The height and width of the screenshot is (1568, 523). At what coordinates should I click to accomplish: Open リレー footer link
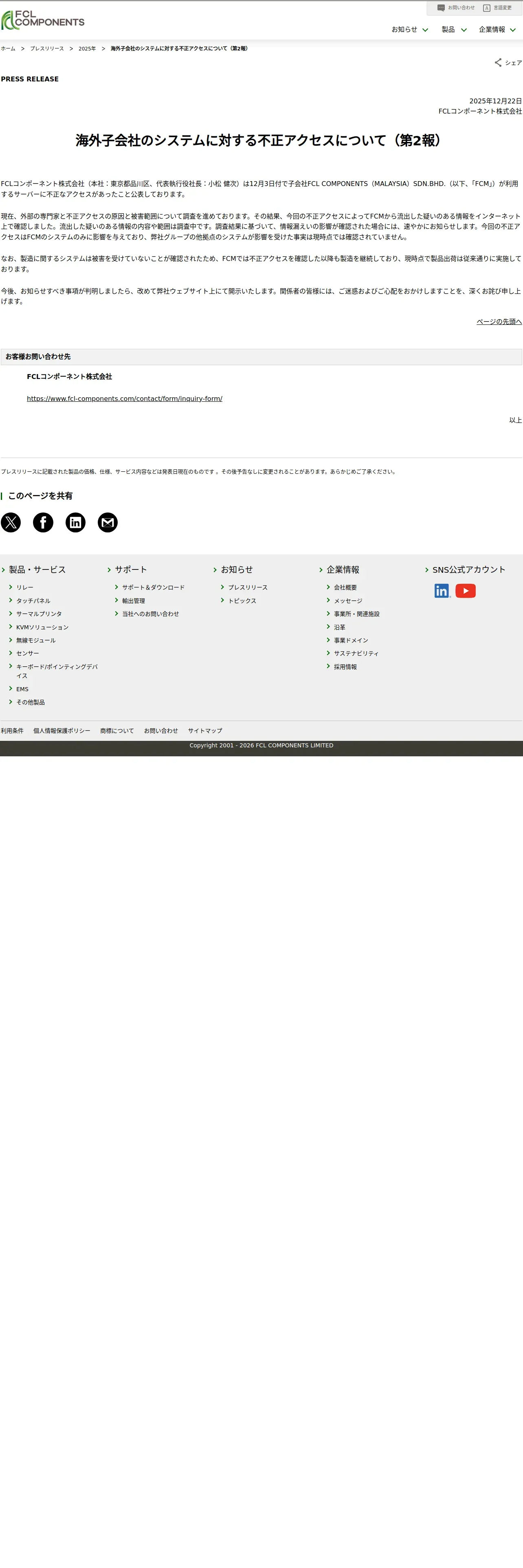[x=25, y=587]
